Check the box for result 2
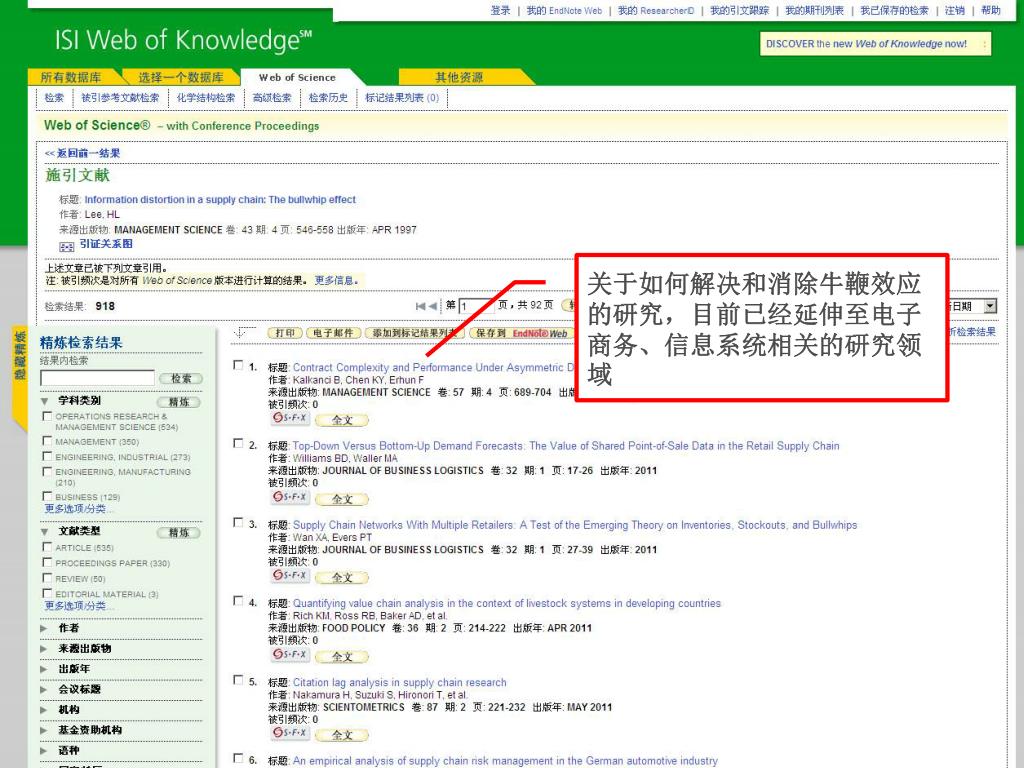Viewport: 1024px width, 768px height. (238, 443)
